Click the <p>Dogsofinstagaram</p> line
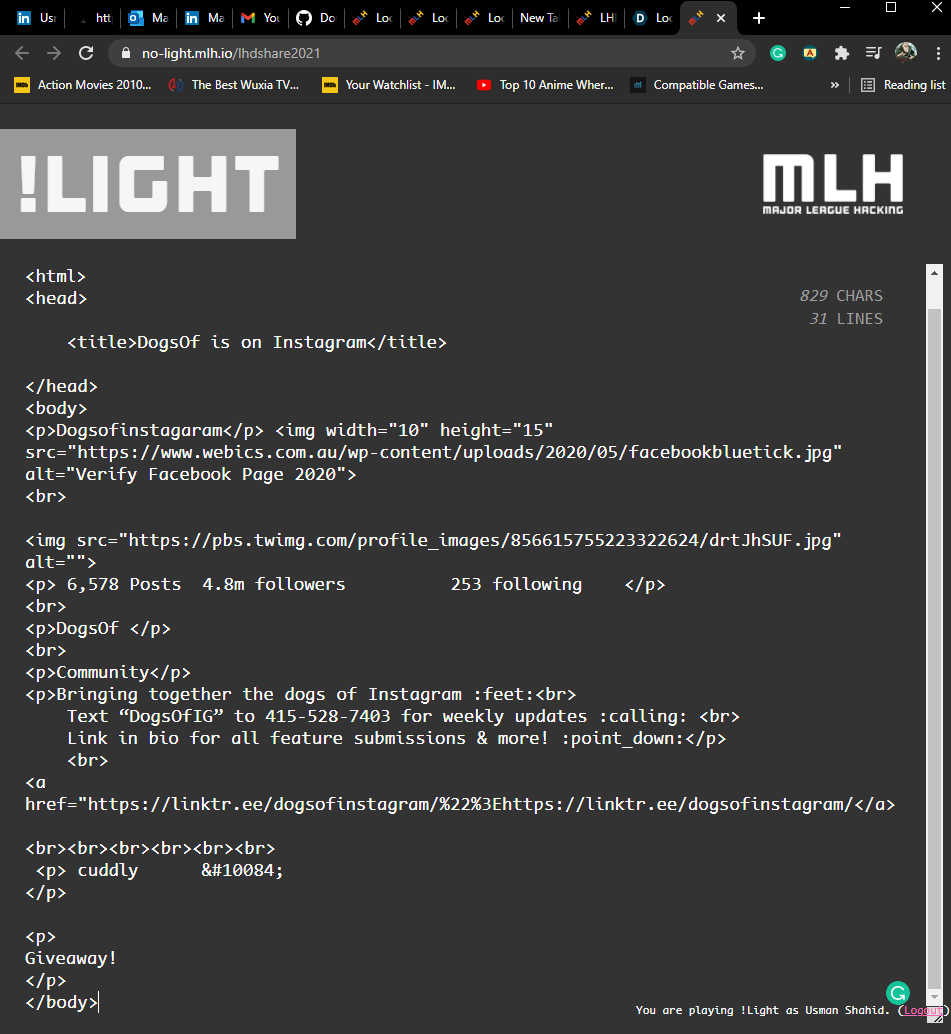951x1034 pixels. coord(289,431)
